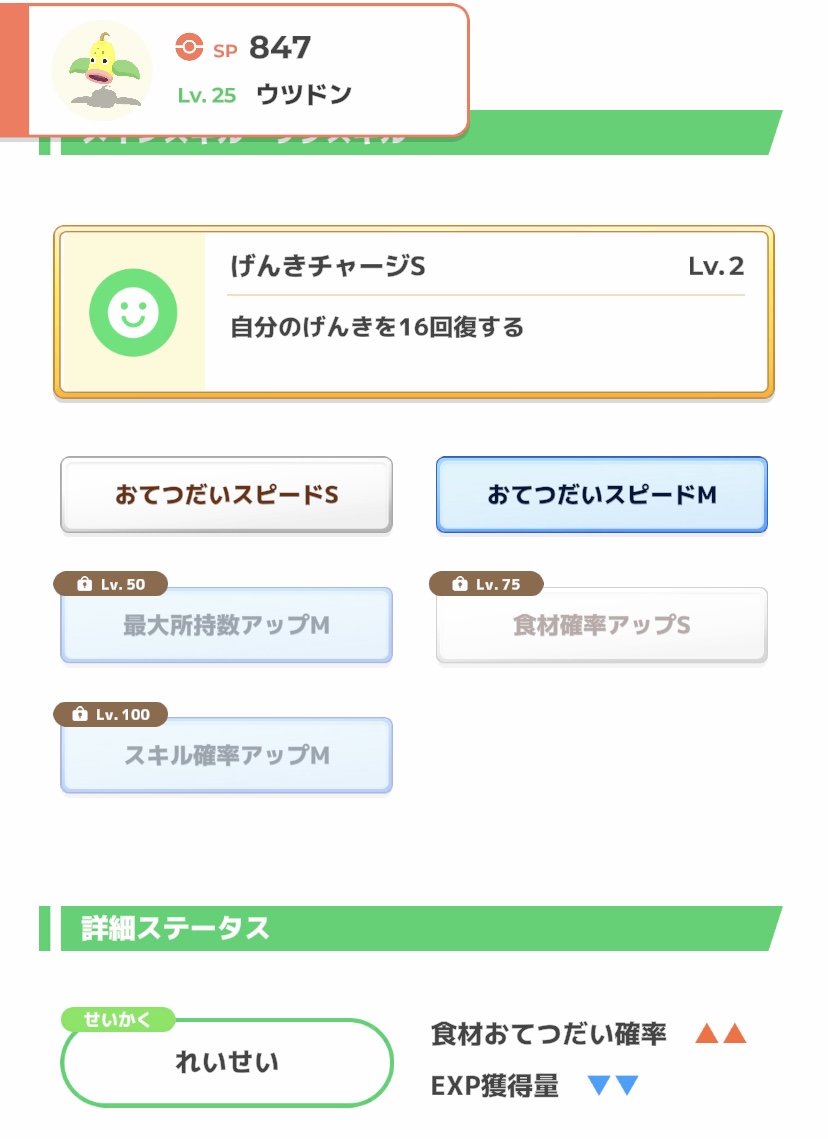Select the おてつだいスピードS sub skill

pos(226,495)
